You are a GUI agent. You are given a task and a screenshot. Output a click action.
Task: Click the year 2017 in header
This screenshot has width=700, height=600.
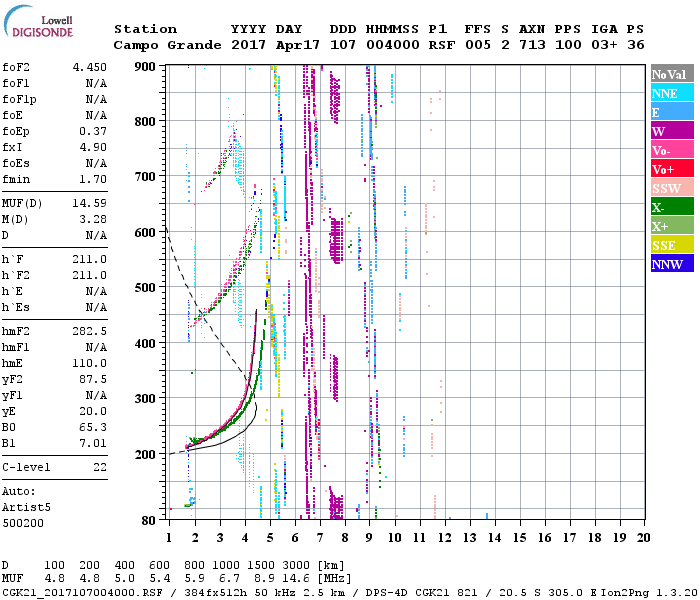tap(248, 45)
